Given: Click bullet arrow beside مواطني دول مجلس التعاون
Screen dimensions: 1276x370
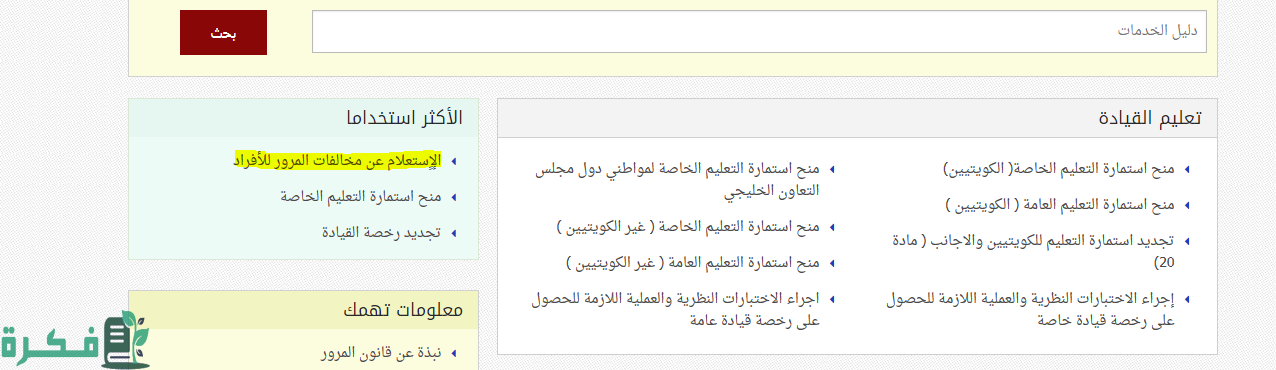Looking at the screenshot, I should 831,170.
